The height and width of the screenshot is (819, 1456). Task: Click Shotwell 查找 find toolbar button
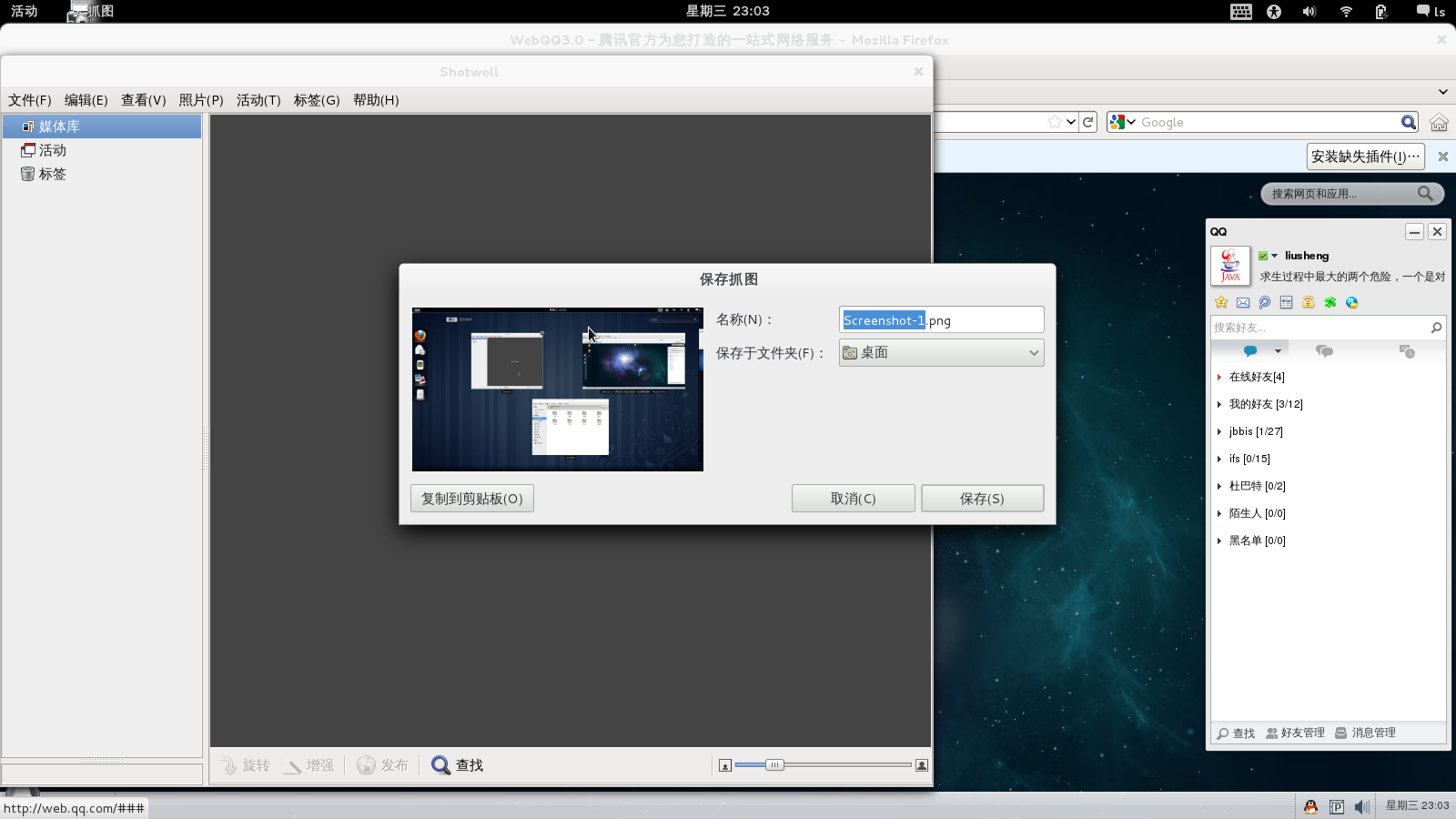(457, 765)
